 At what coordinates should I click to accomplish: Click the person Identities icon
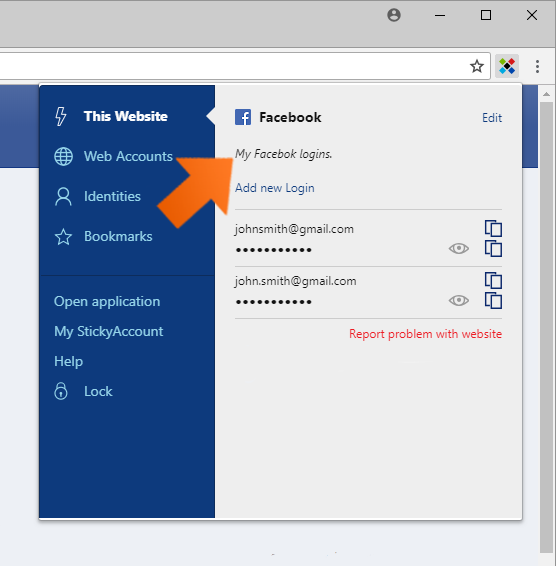[63, 196]
